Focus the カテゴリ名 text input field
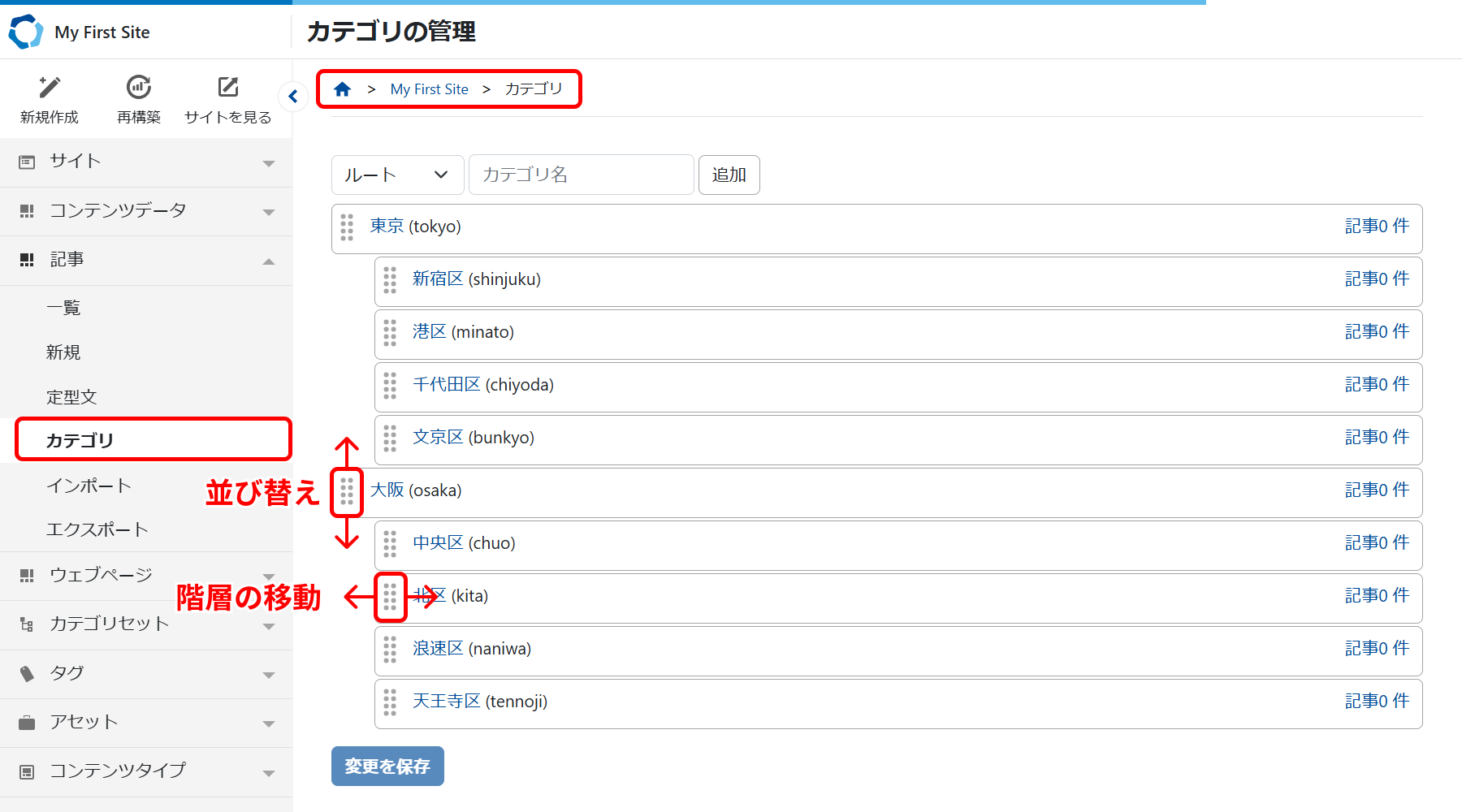The width and height of the screenshot is (1462, 812). (x=581, y=175)
